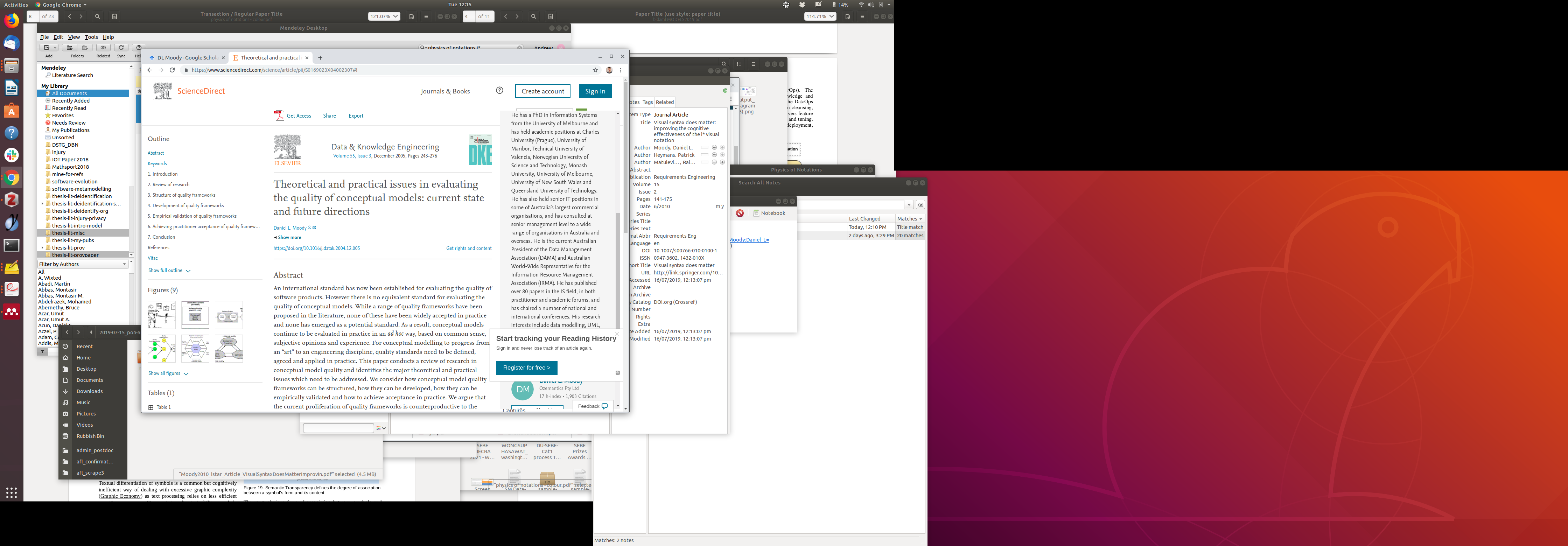This screenshot has width=1568, height=546.
Task: Open the Tools menu in Mendeley
Action: pyautogui.click(x=91, y=37)
